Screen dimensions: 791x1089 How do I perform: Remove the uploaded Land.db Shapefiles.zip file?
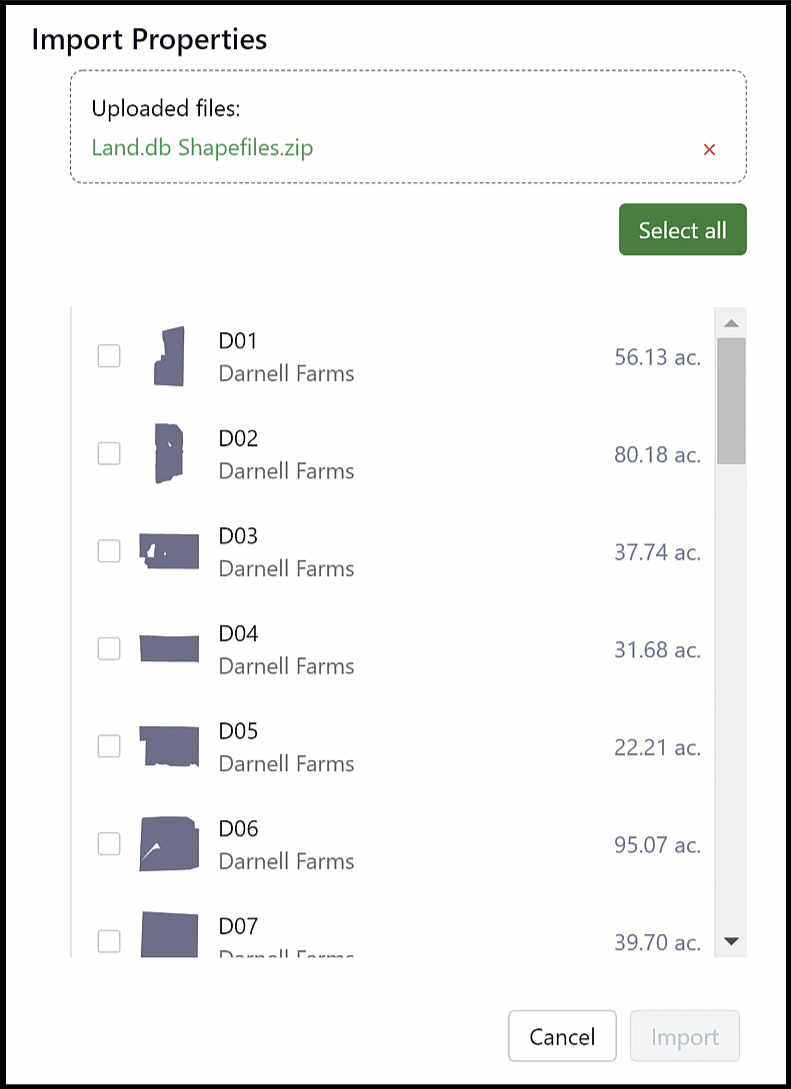[709, 150]
